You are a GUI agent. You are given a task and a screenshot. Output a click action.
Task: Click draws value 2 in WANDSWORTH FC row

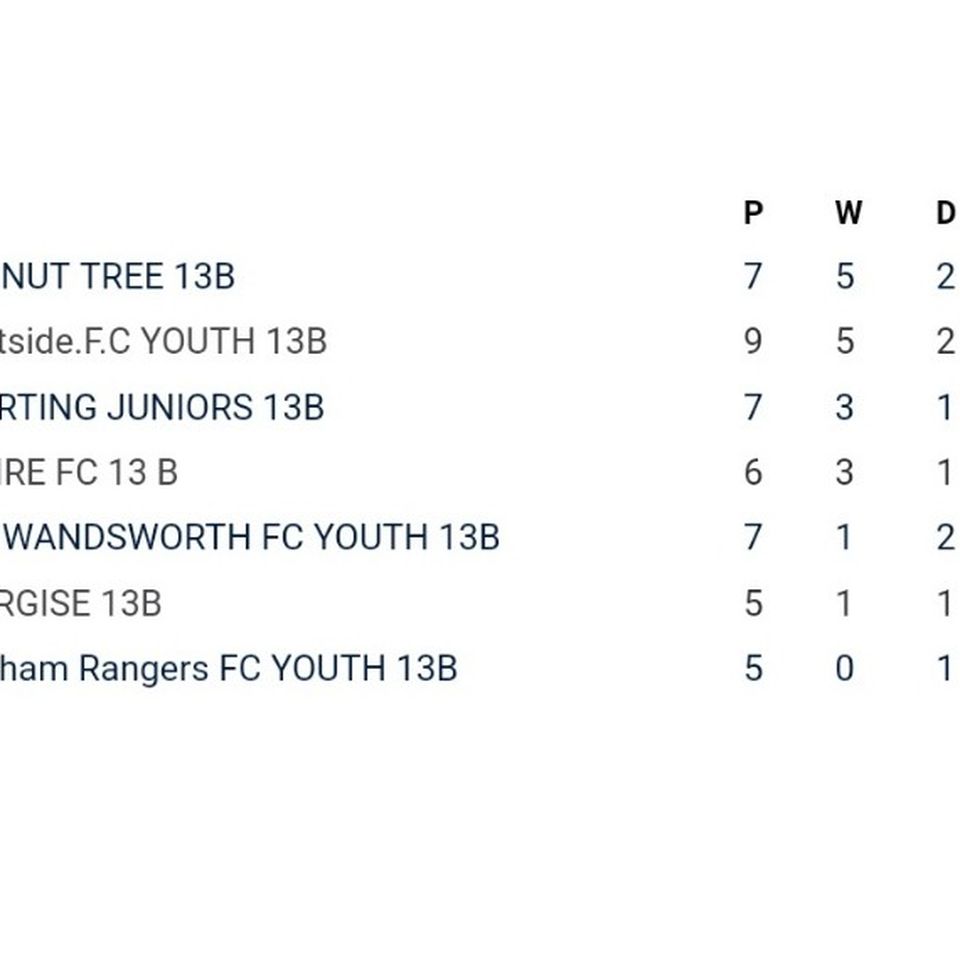tap(946, 537)
